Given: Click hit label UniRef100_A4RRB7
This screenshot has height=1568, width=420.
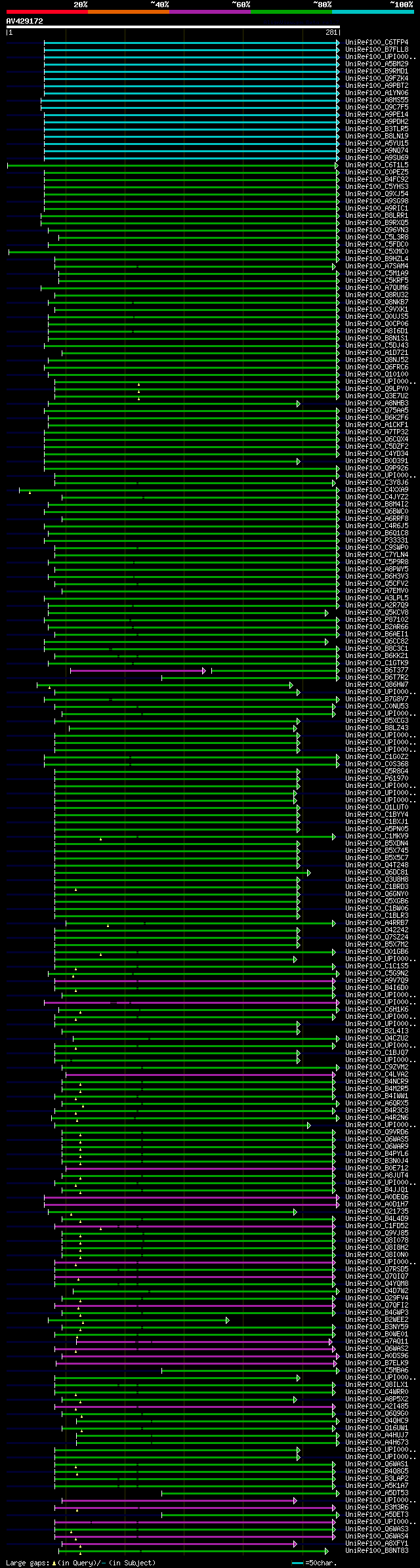Looking at the screenshot, I should tap(377, 923).
